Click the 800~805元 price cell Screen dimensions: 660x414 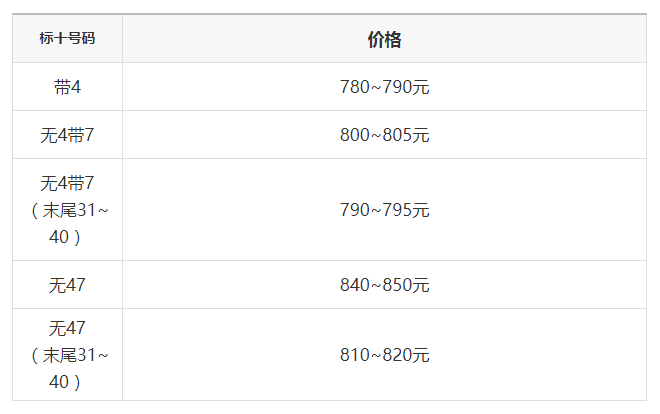pos(384,135)
